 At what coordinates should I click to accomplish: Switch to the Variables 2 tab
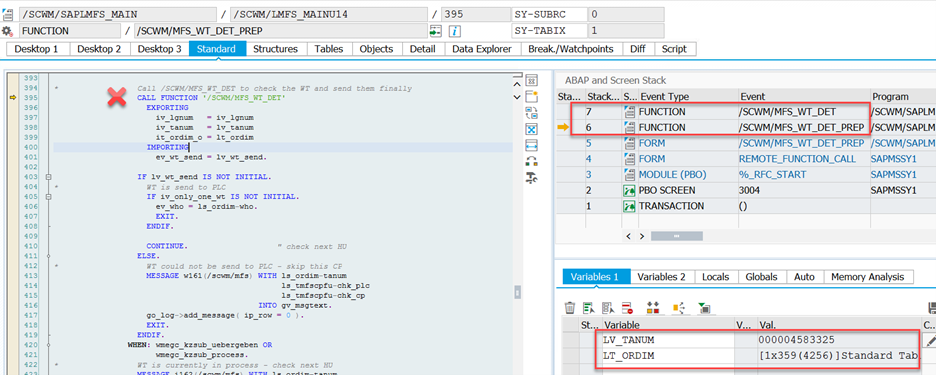click(x=661, y=276)
